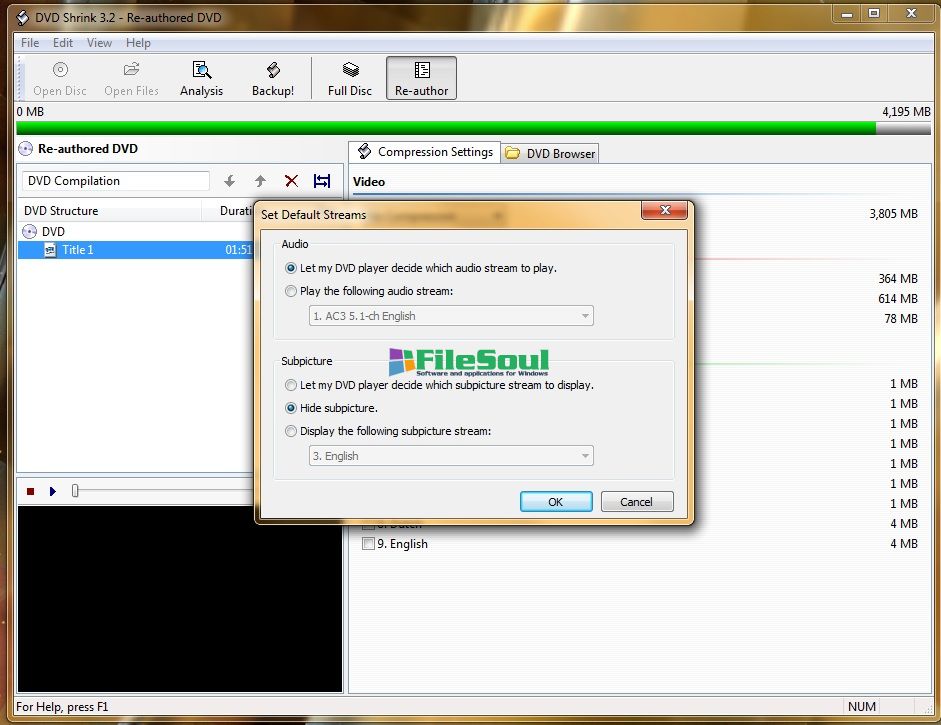Click the set start/end frames icon
Image resolution: width=941 pixels, height=725 pixels.
click(x=322, y=181)
